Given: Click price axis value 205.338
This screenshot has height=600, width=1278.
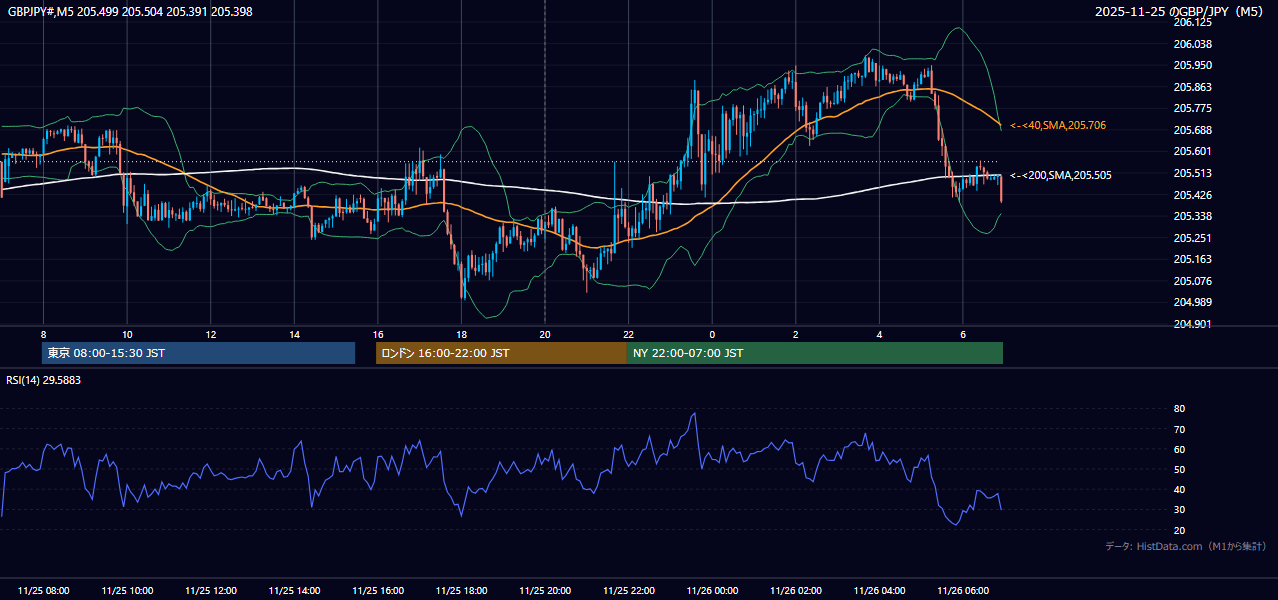Looking at the screenshot, I should pyautogui.click(x=1192, y=216).
